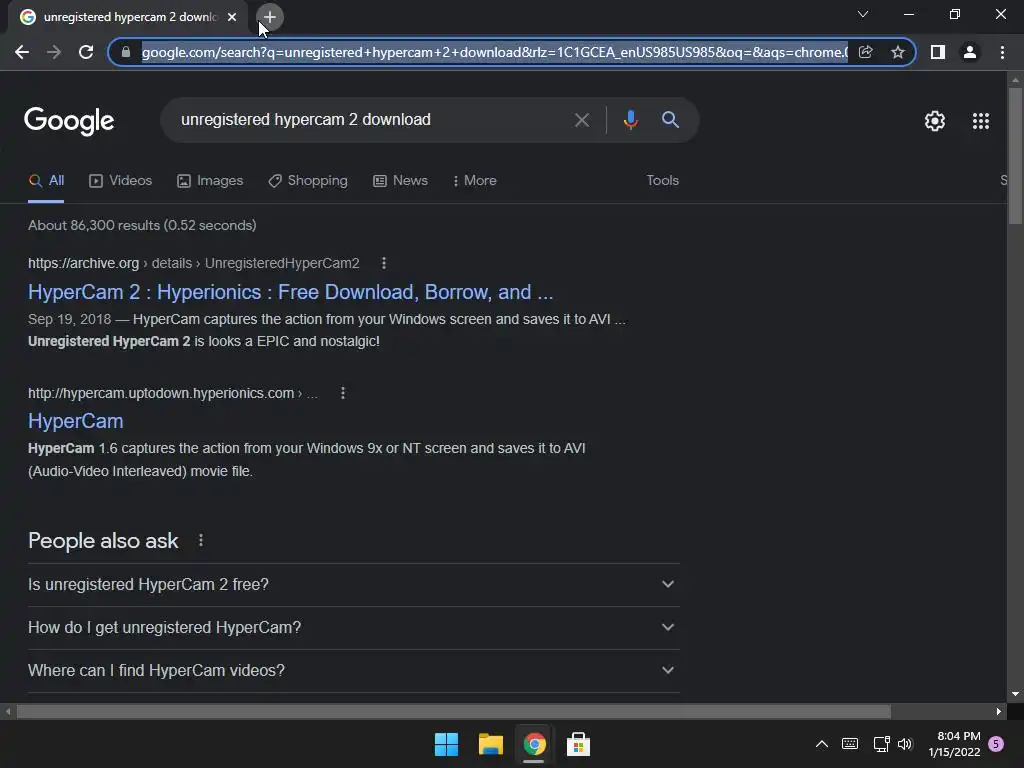Close the unregistered hypercam 2 tab
The height and width of the screenshot is (768, 1024).
232,18
